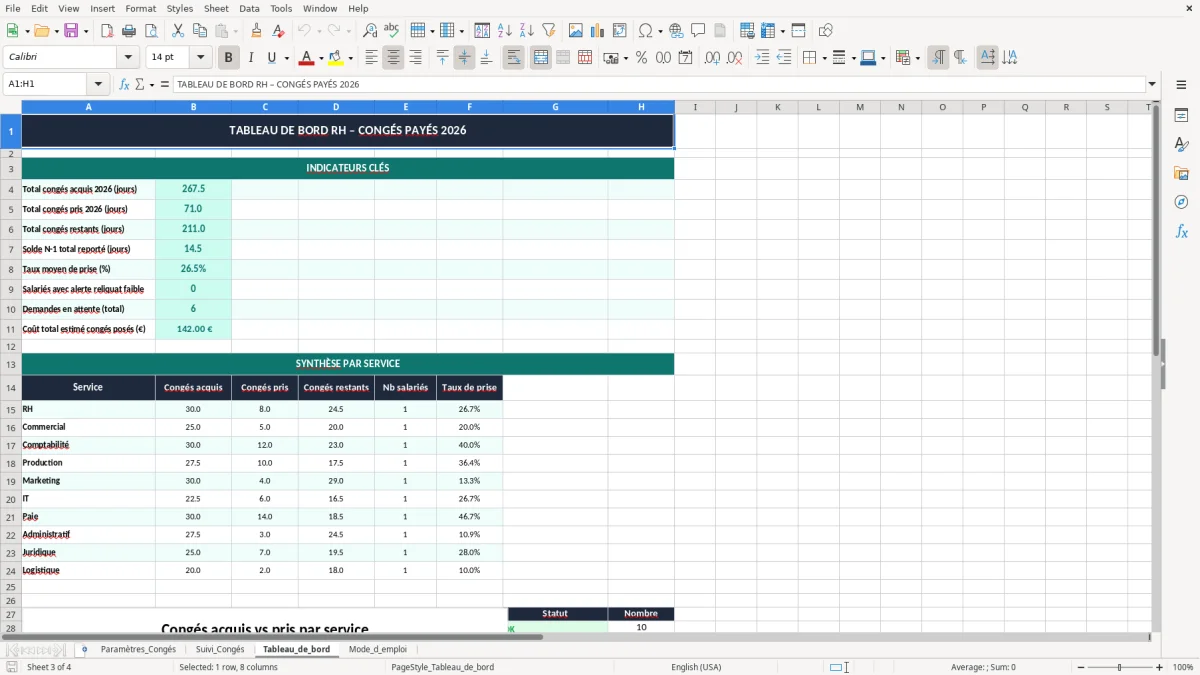Image resolution: width=1200 pixels, height=675 pixels.
Task: Format selection as date
Action: tap(685, 58)
